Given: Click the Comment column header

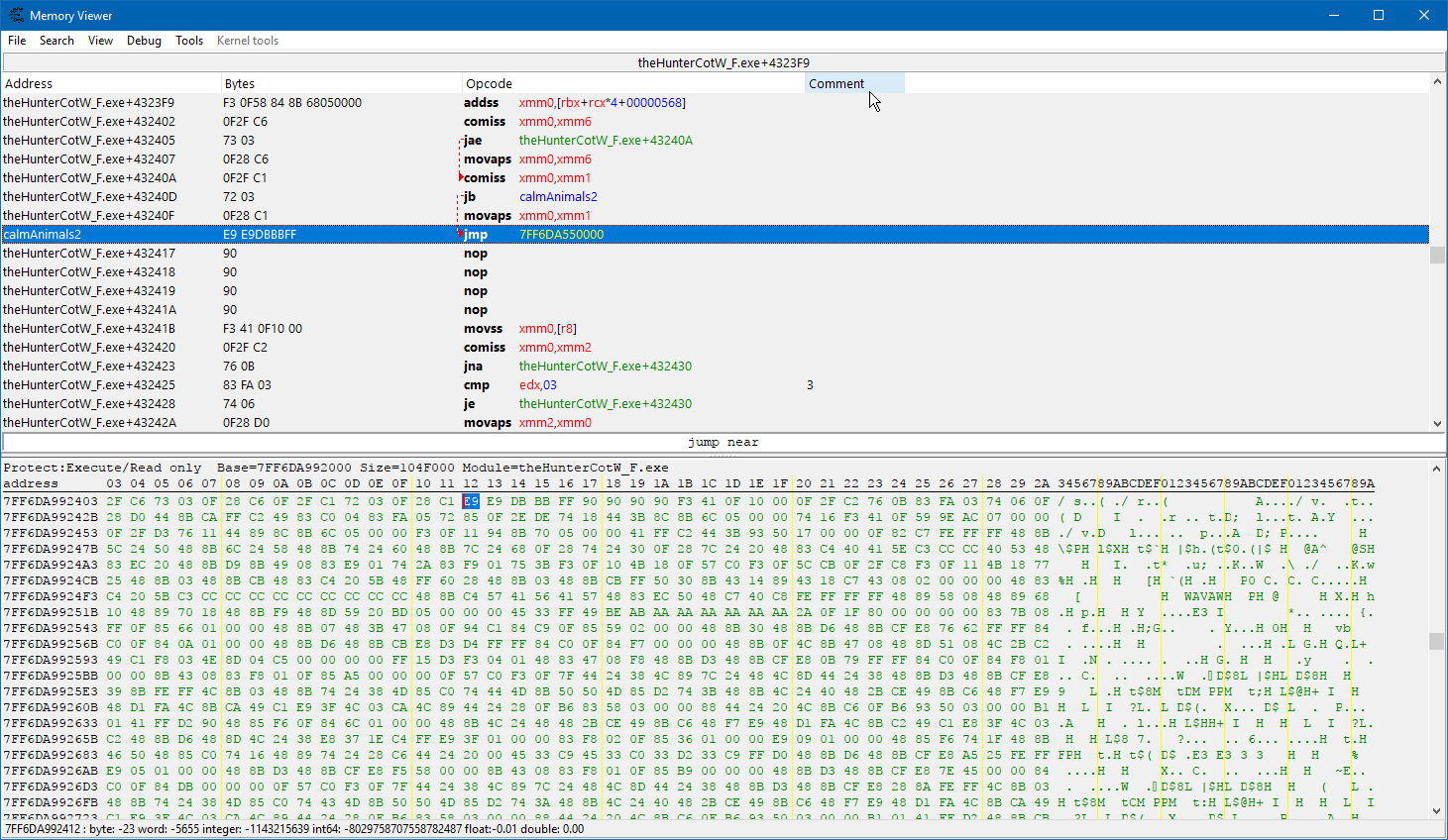Looking at the screenshot, I should (854, 83).
